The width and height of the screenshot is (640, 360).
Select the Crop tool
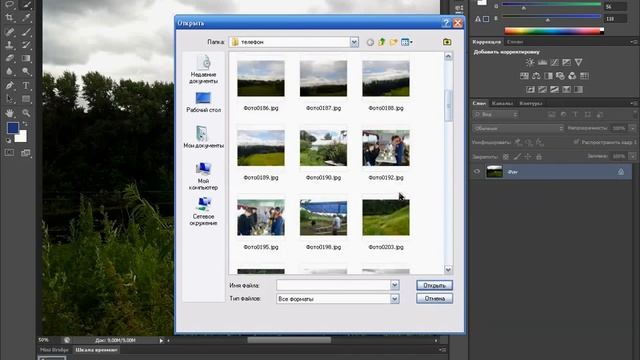pos(9,18)
